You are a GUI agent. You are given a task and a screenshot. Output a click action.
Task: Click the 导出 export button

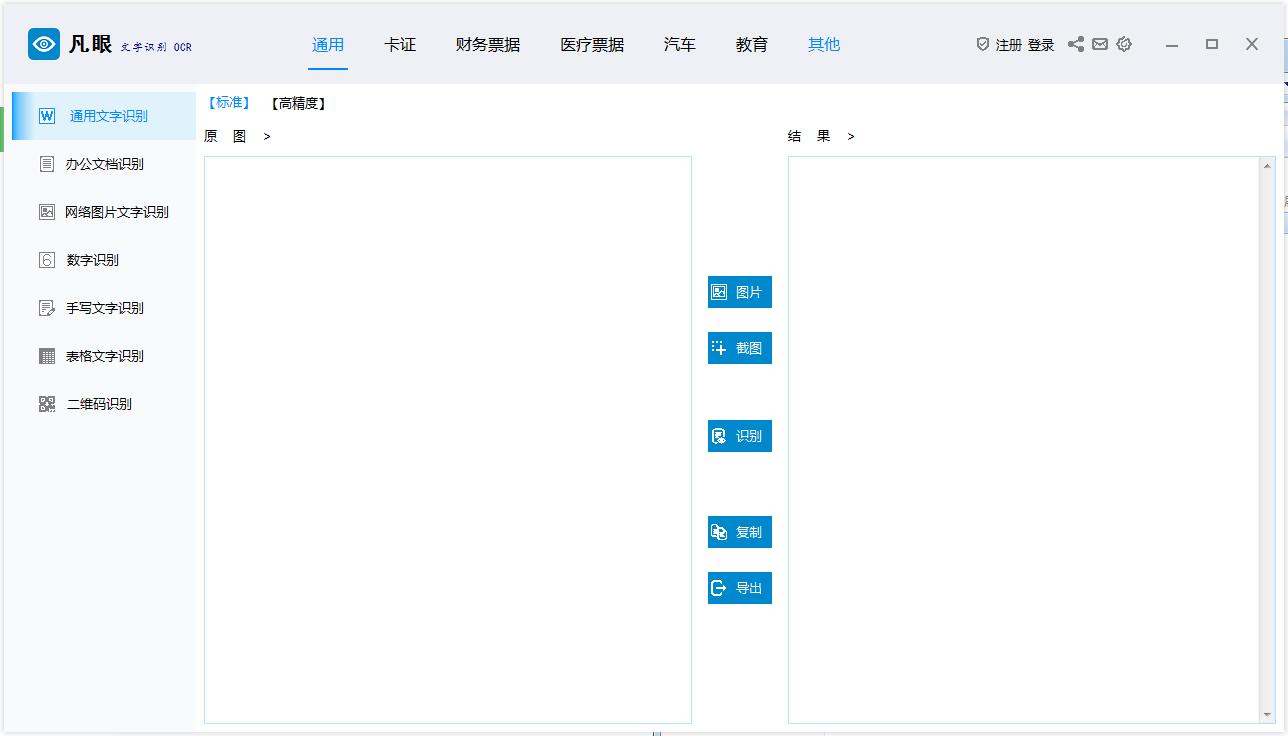[740, 588]
